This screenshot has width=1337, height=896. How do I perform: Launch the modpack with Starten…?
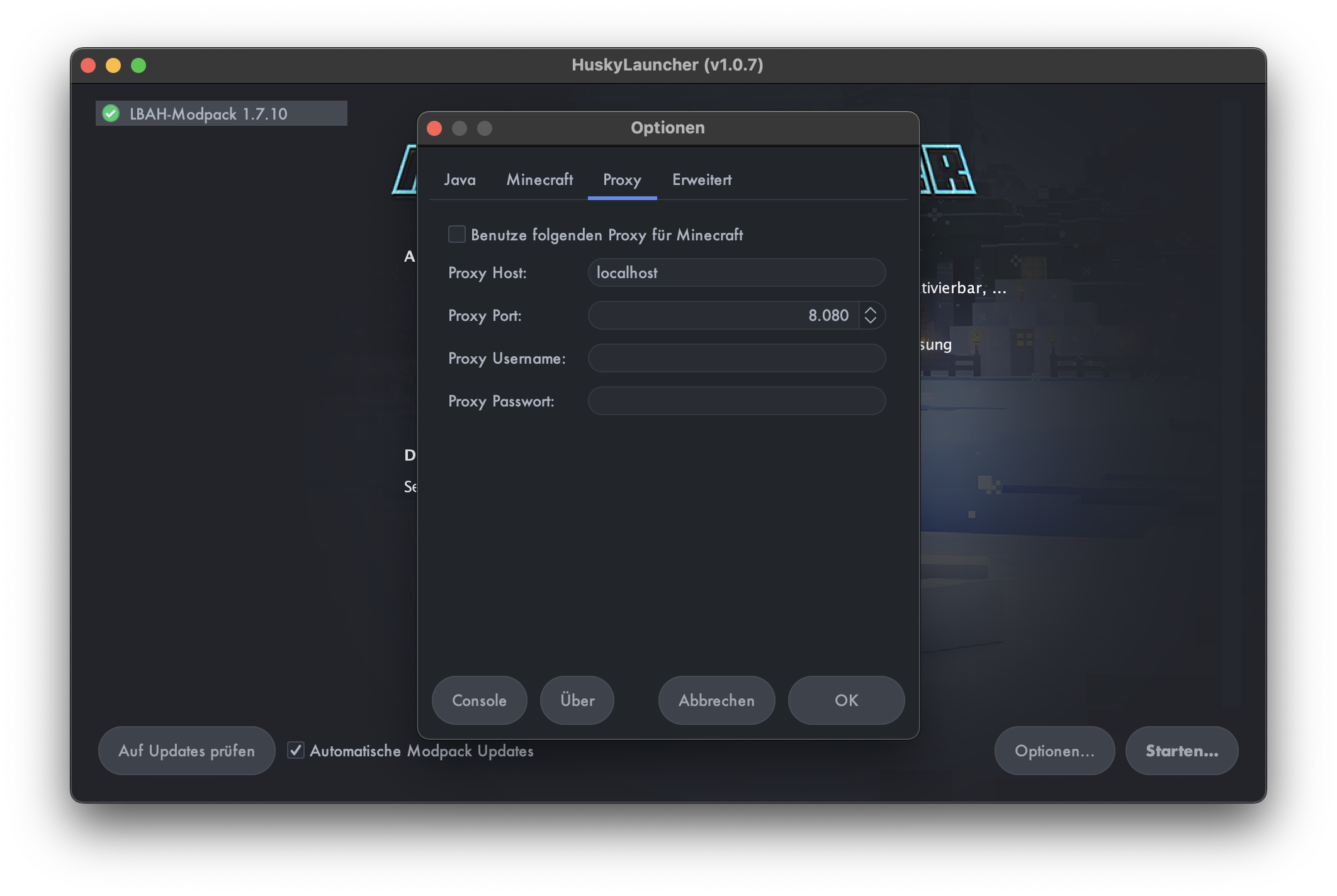coord(1182,751)
